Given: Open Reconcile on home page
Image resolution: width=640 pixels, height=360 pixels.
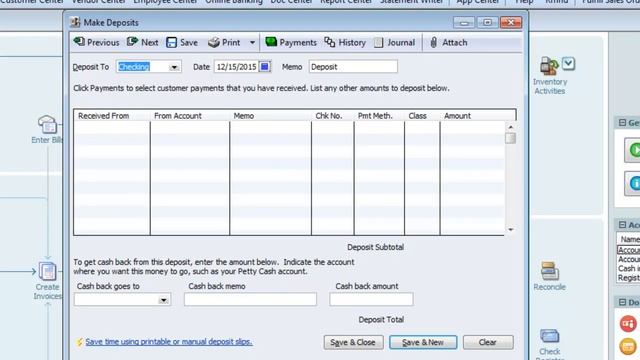Looking at the screenshot, I should [x=549, y=276].
